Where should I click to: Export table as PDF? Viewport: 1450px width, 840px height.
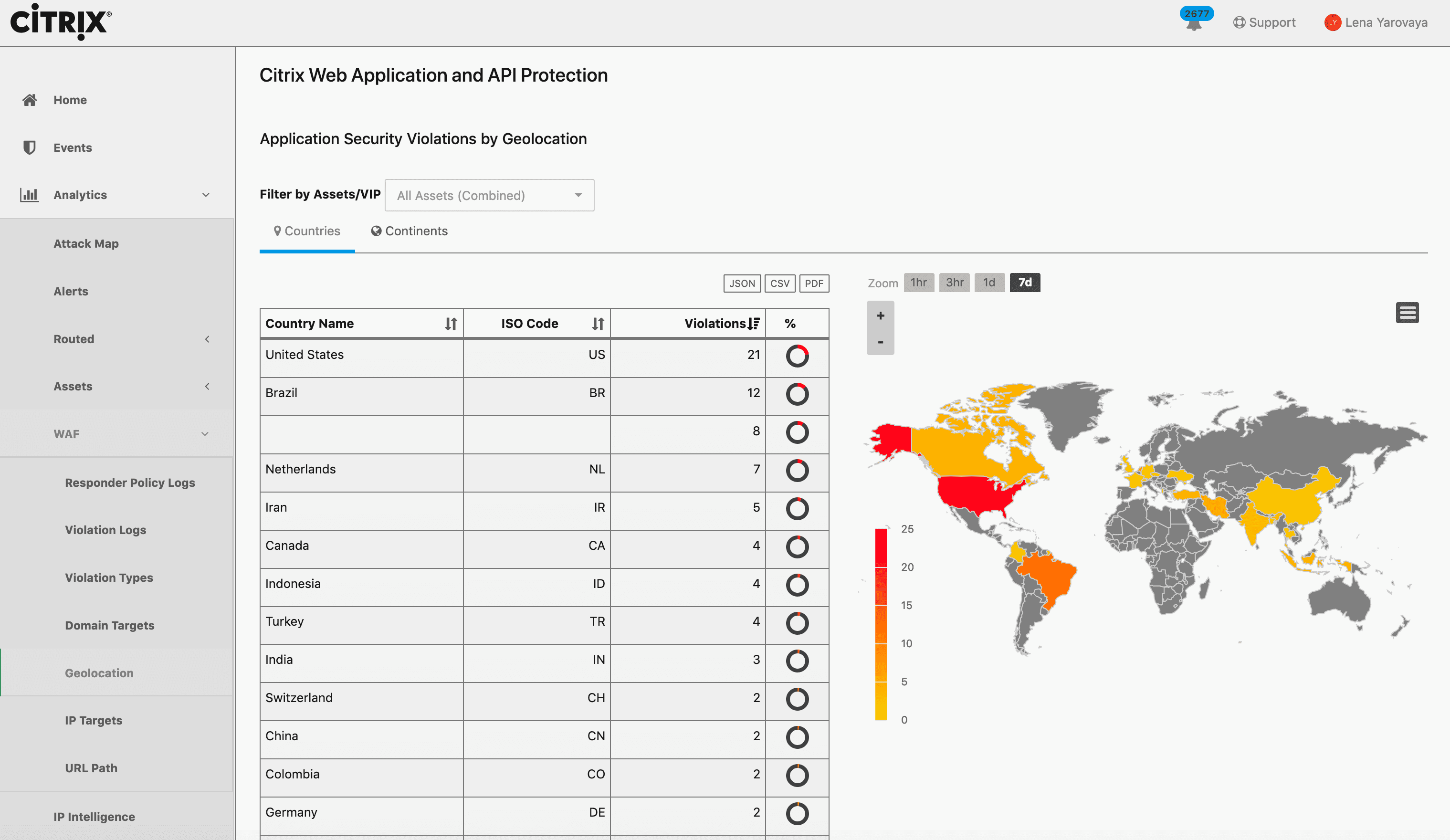point(814,283)
